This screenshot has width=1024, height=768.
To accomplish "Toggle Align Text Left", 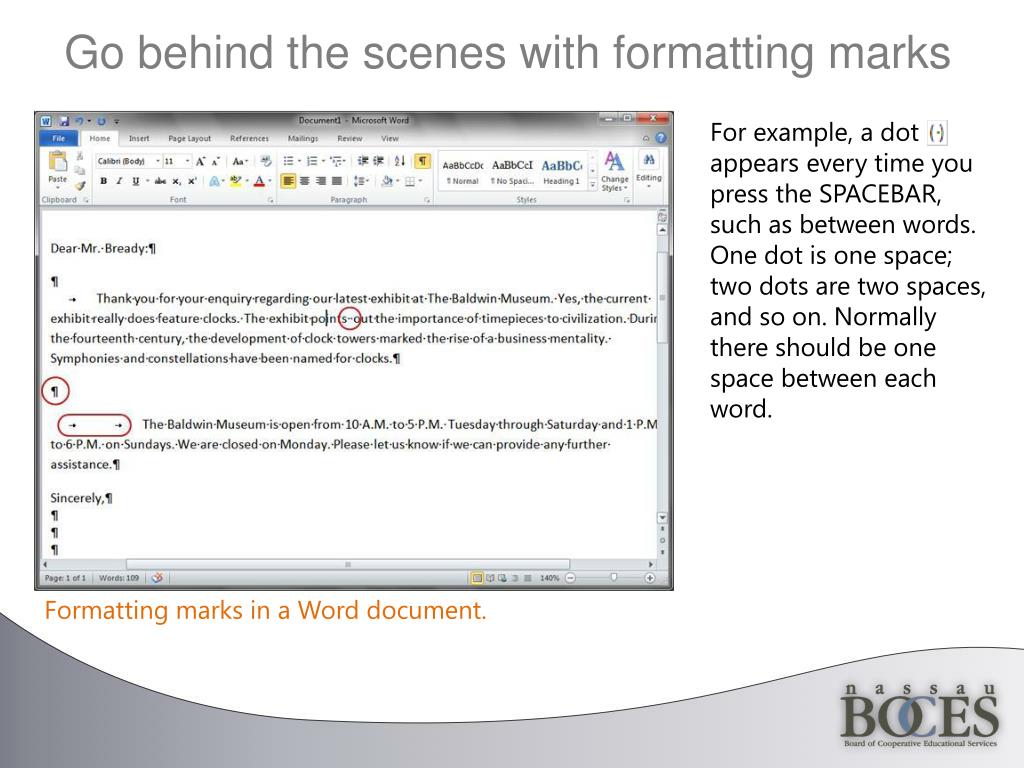I will (x=289, y=181).
